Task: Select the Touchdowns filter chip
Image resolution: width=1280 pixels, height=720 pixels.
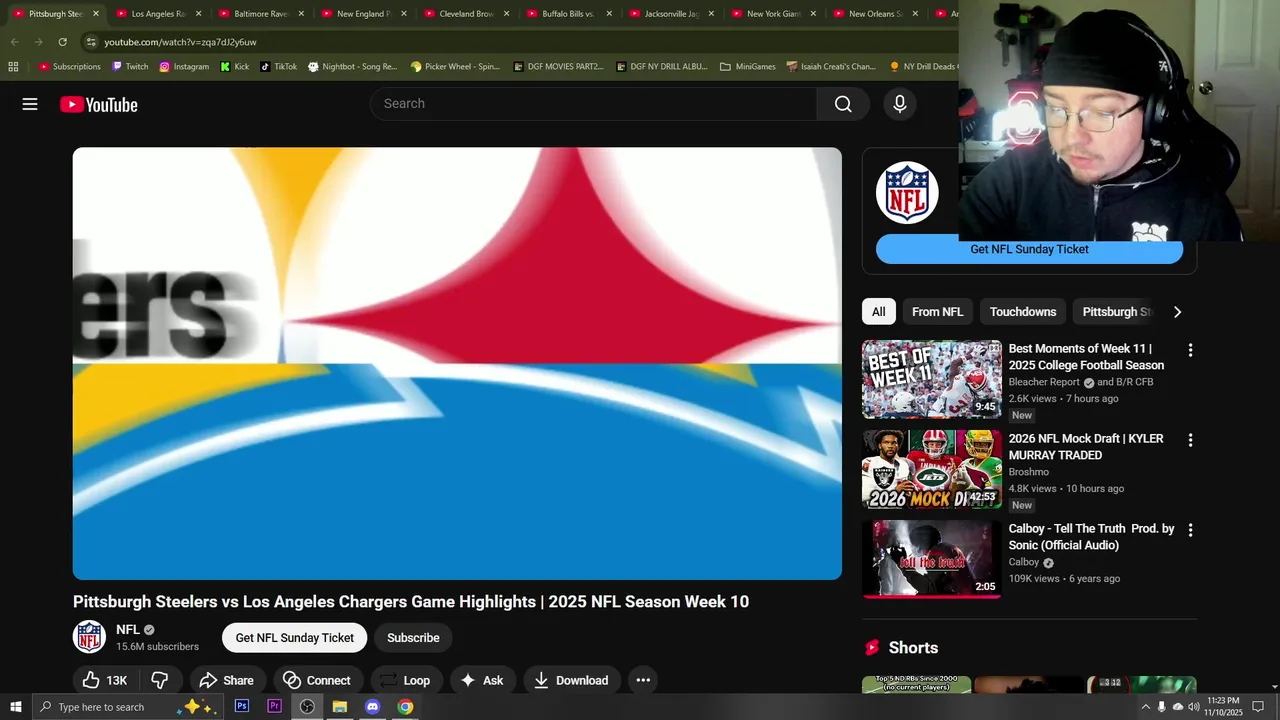Action: click(x=1023, y=312)
